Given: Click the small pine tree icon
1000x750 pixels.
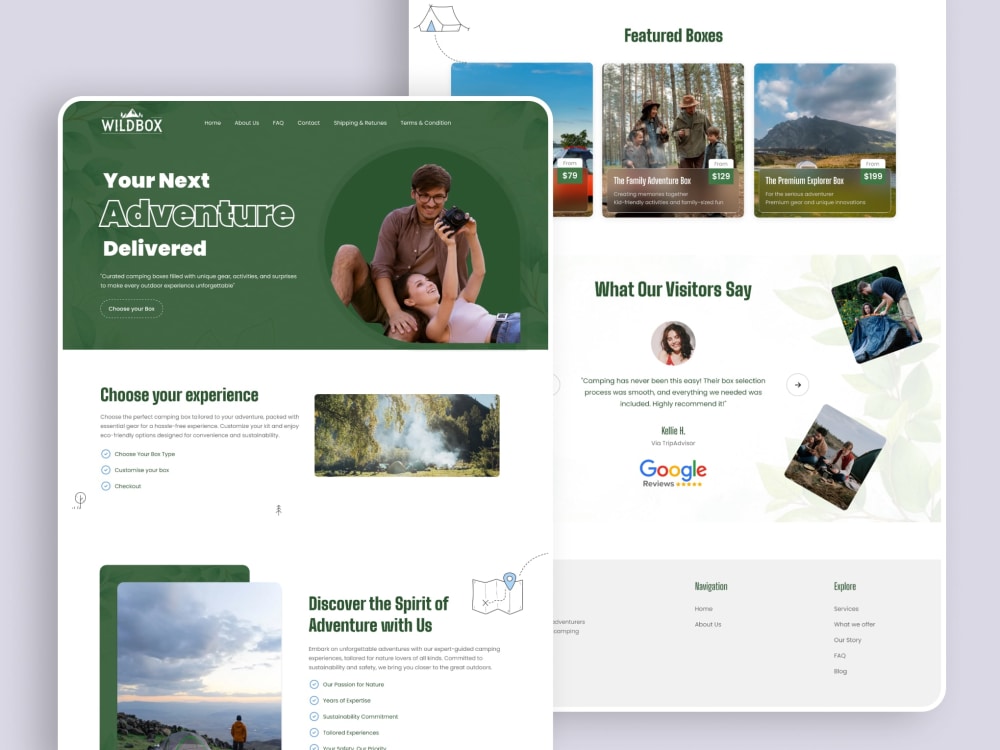Looking at the screenshot, I should 278,510.
